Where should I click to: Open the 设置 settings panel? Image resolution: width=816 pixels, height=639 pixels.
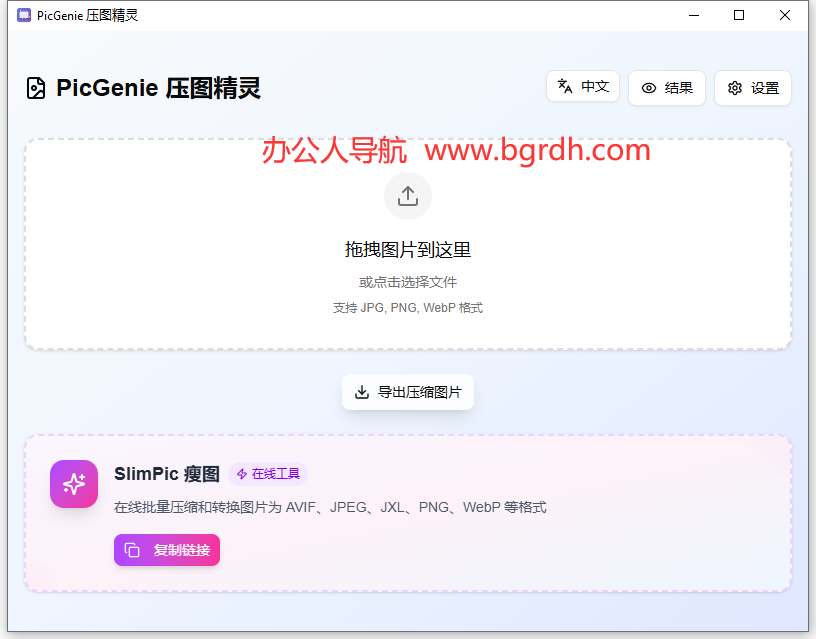click(752, 88)
